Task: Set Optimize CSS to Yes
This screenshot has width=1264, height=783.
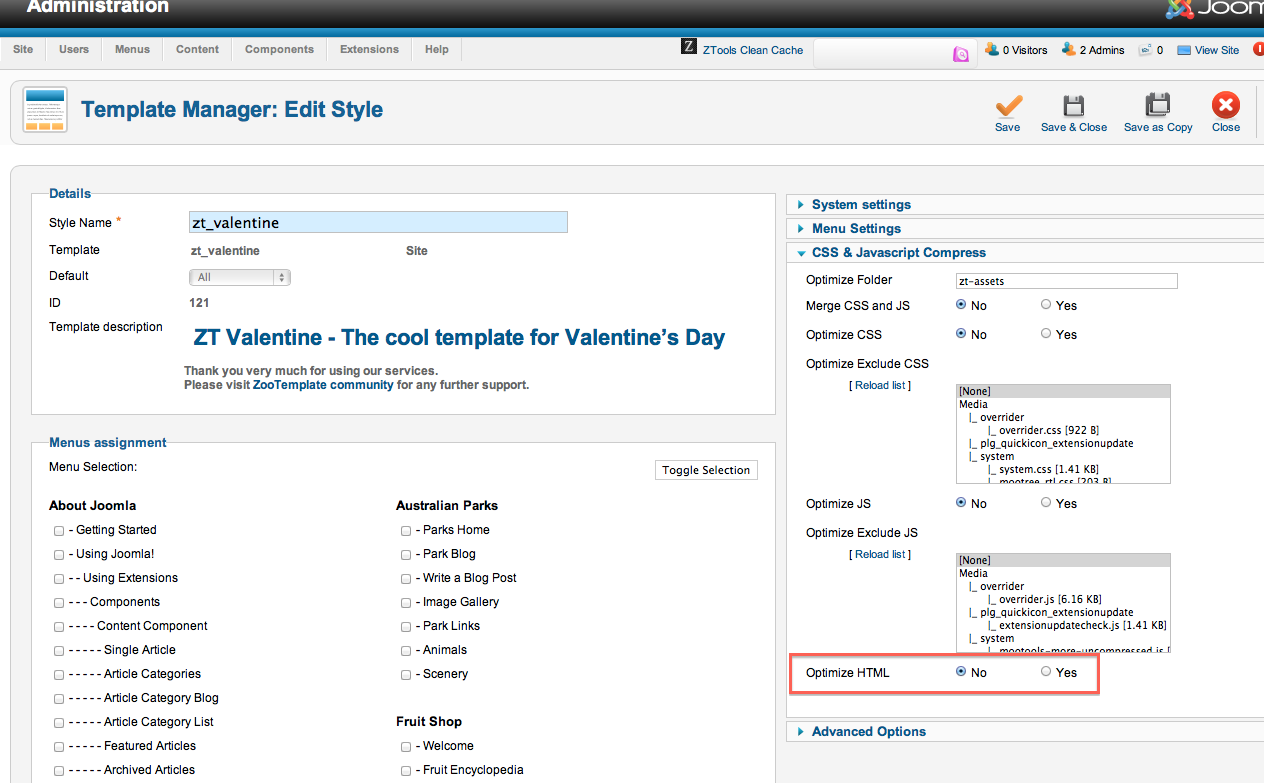Action: point(1046,334)
